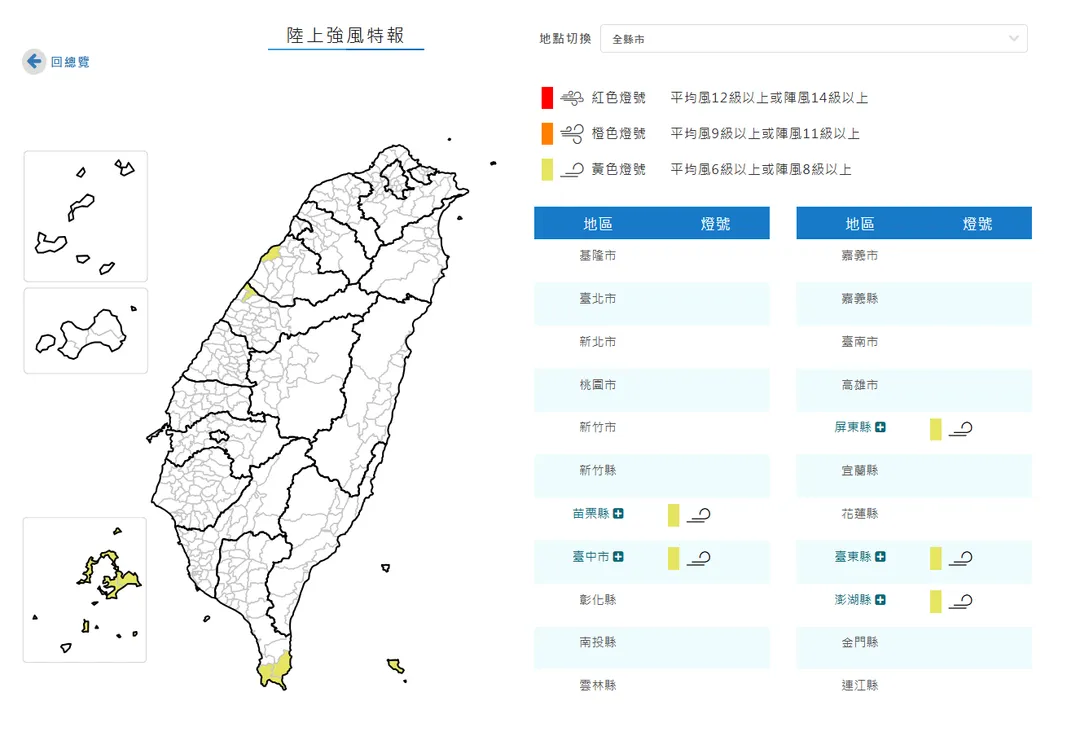Click the 雲林縣 row text

pos(598,685)
